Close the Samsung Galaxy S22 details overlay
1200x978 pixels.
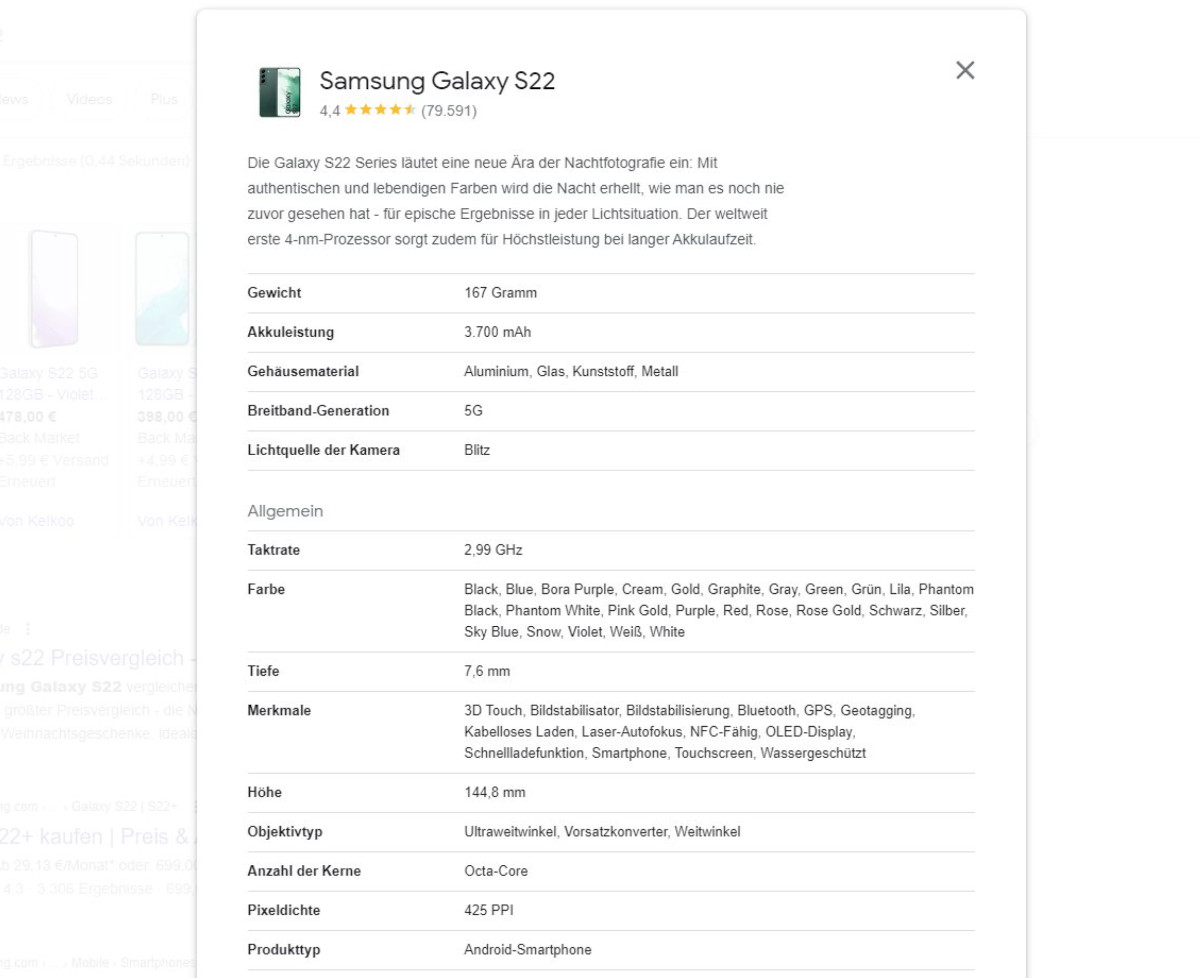coord(964,70)
